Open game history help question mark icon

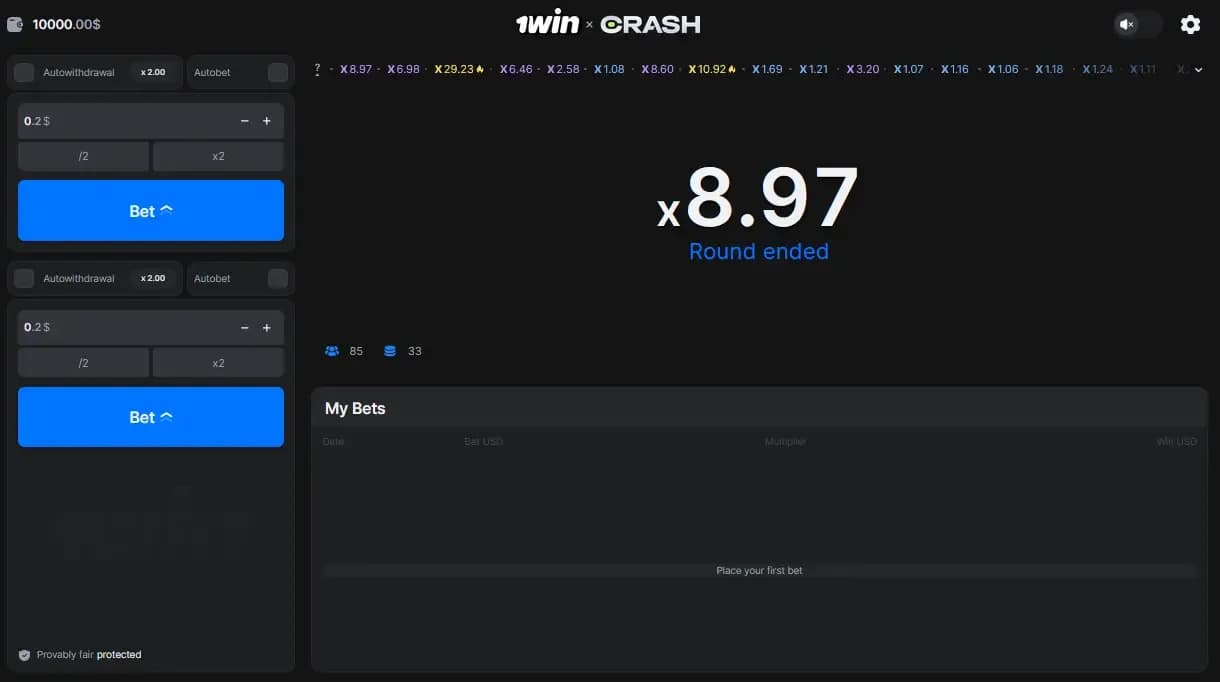tap(317, 69)
